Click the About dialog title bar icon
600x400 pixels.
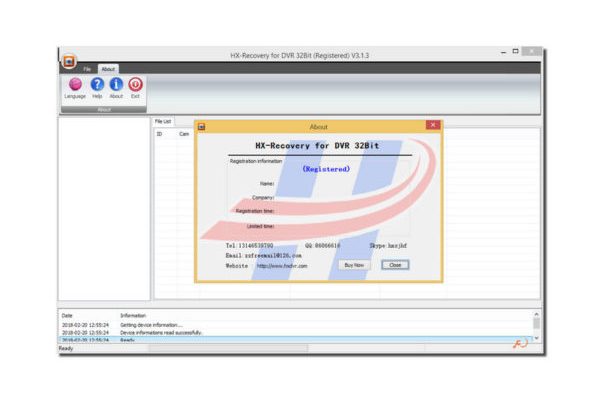click(x=201, y=127)
